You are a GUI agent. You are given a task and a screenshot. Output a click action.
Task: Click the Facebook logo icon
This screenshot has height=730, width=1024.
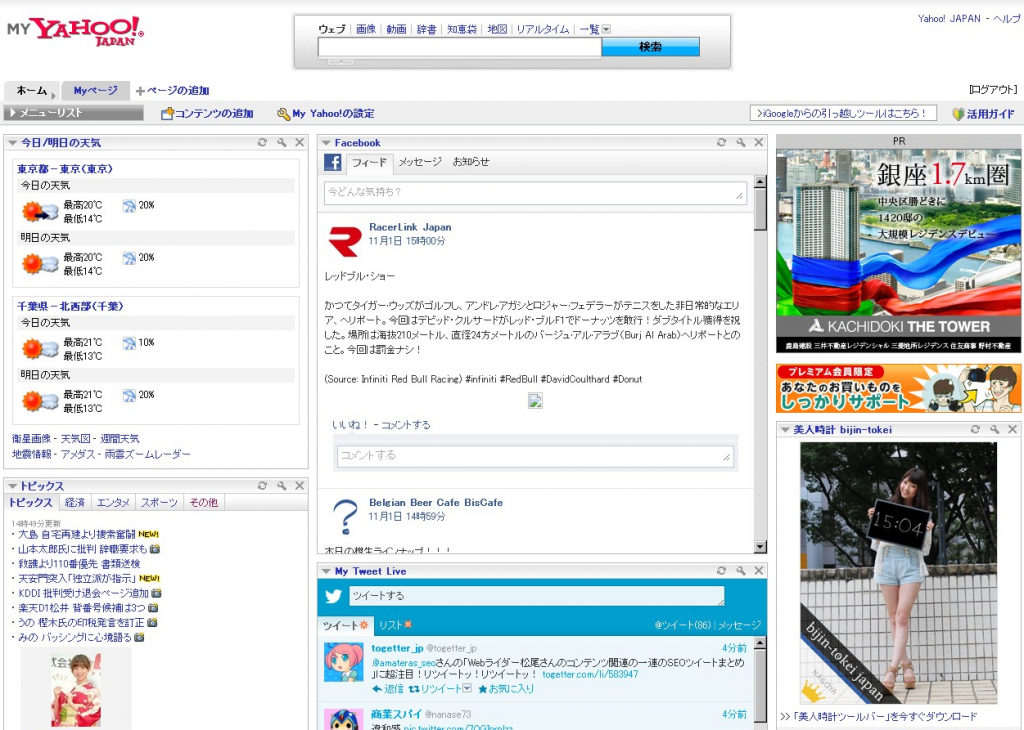click(x=333, y=162)
